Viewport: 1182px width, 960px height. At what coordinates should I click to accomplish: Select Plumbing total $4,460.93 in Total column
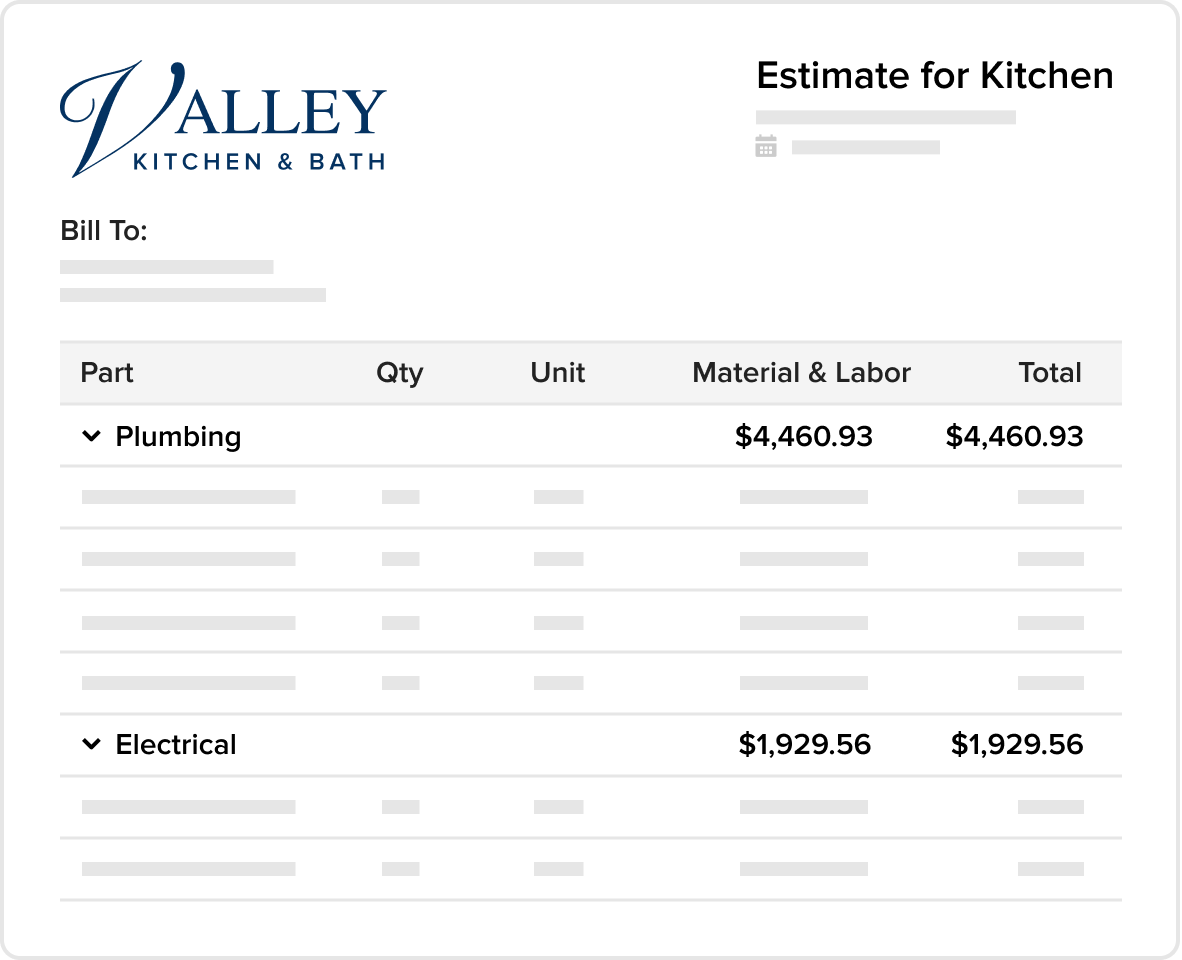tap(1015, 436)
